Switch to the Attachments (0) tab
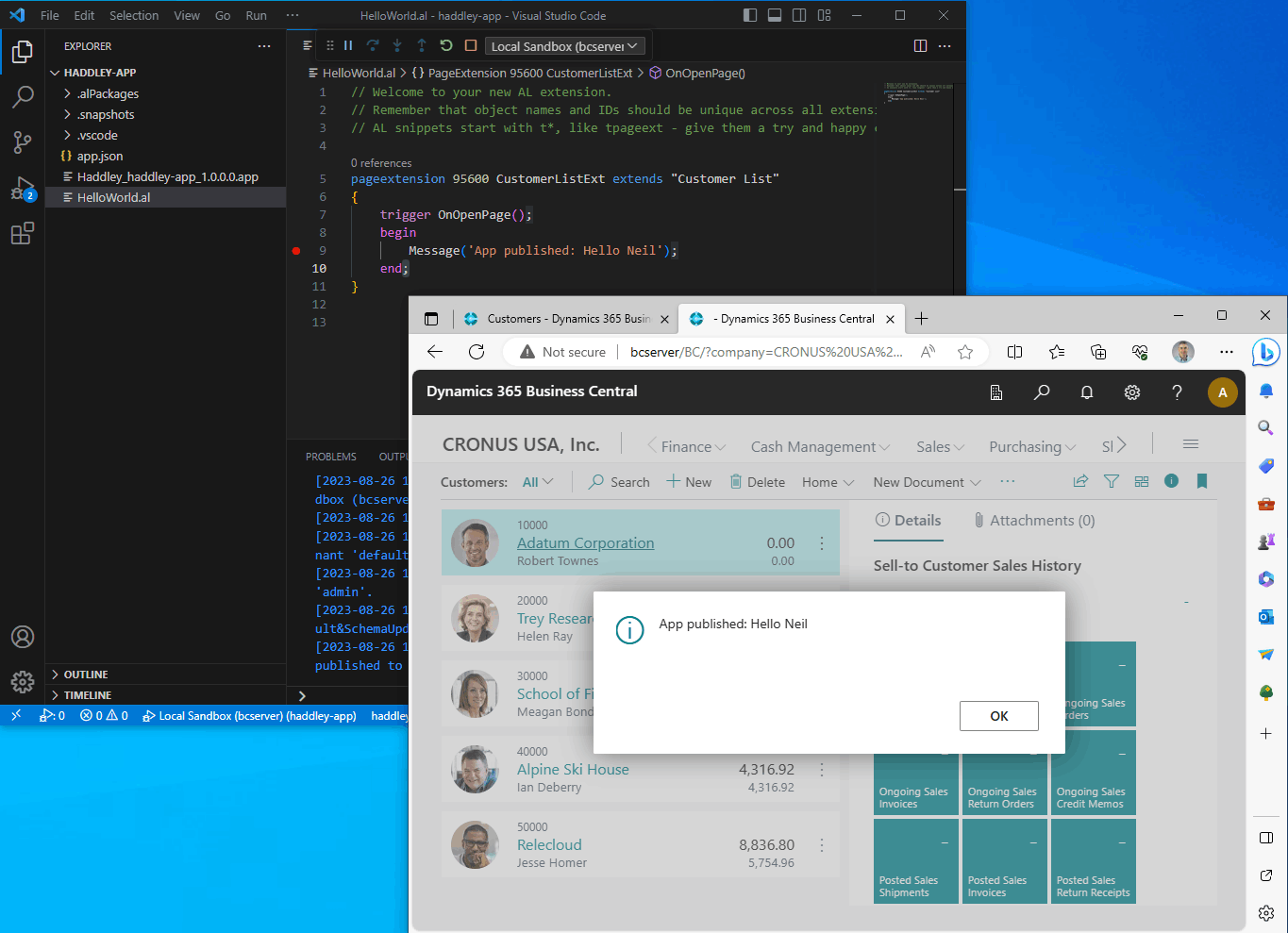 click(x=1034, y=521)
